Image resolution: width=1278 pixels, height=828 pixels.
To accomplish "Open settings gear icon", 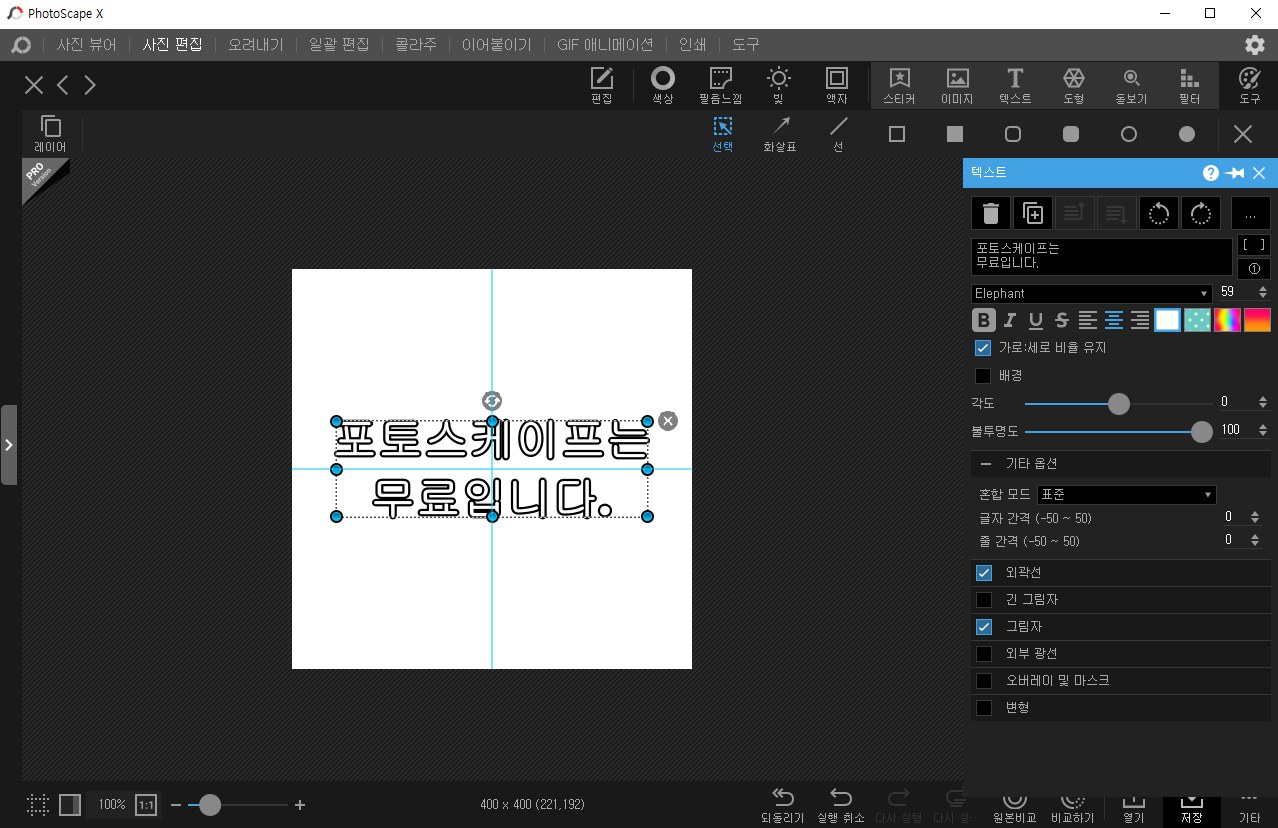I will [x=1254, y=44].
